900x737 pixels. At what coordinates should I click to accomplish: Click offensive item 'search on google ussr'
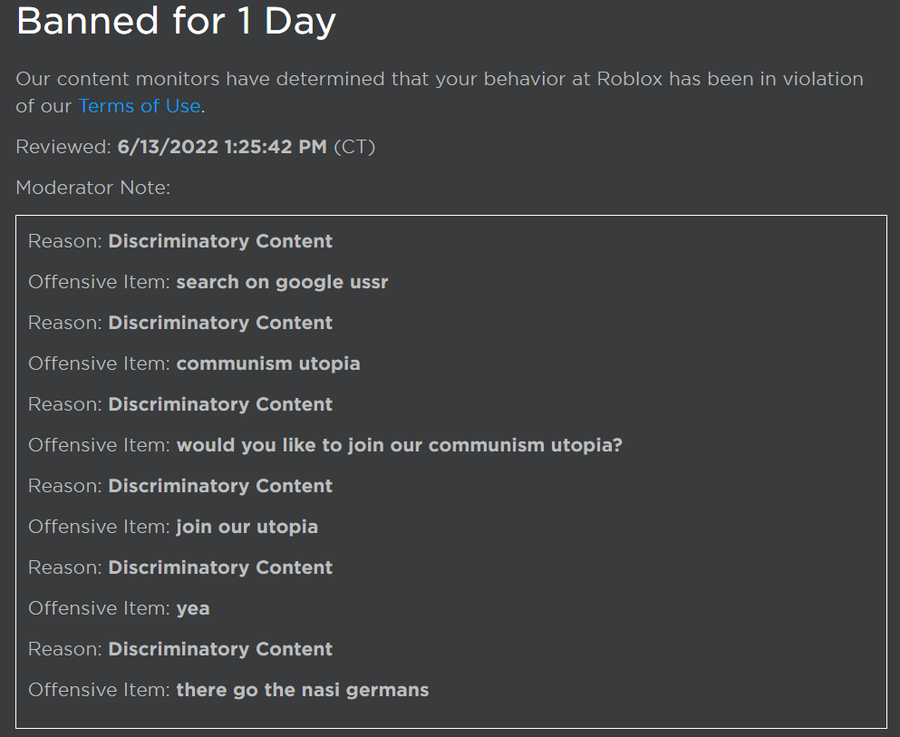click(x=282, y=282)
